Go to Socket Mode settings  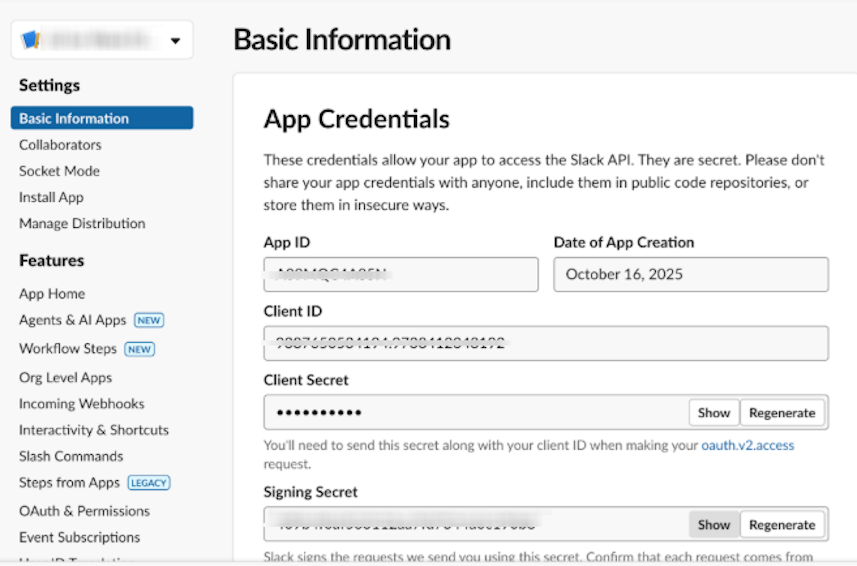tap(59, 171)
